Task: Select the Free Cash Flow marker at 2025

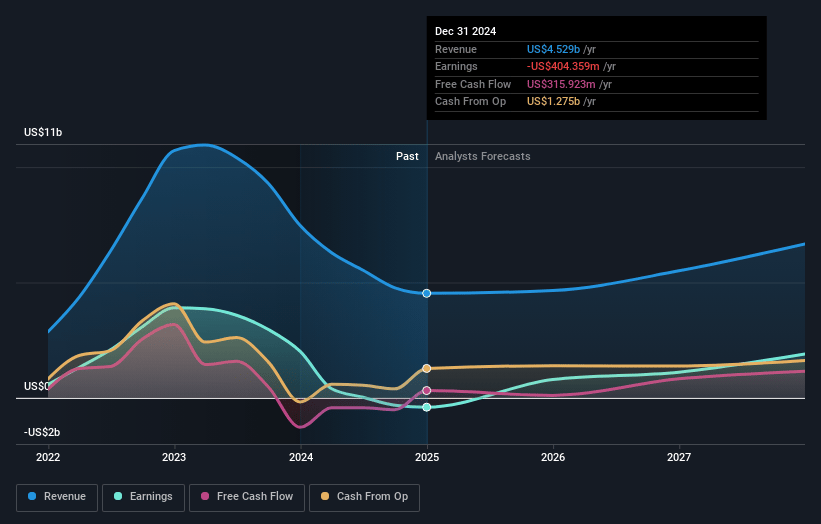Action: [427, 391]
